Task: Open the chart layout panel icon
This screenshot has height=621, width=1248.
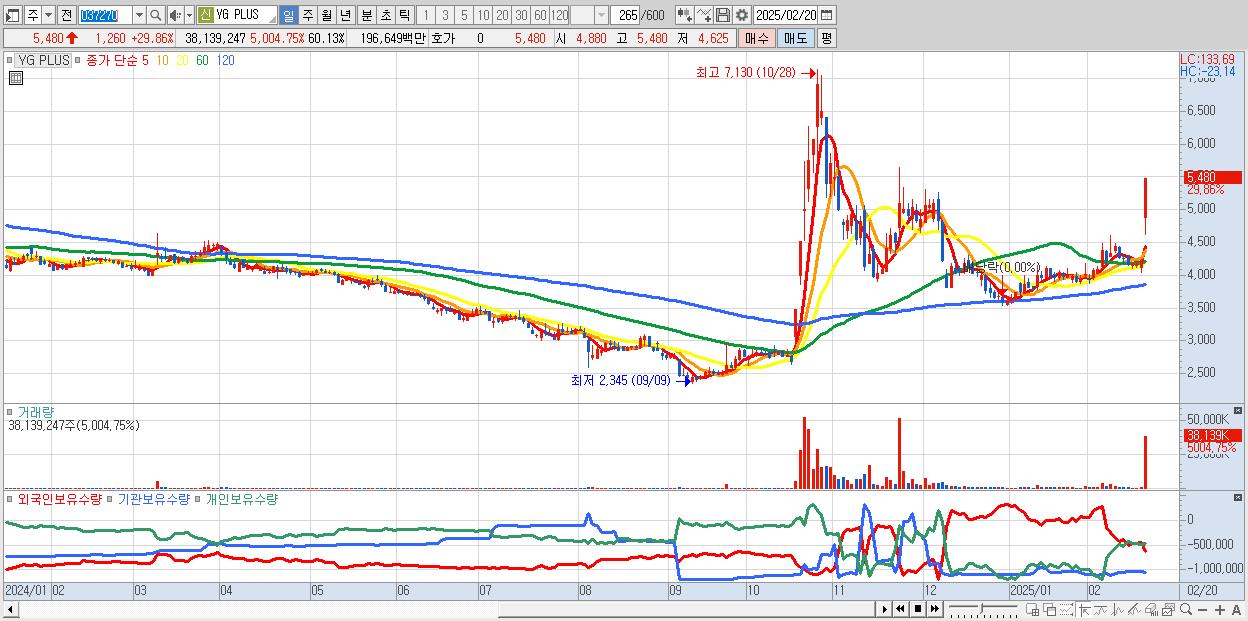Action: click(x=12, y=15)
